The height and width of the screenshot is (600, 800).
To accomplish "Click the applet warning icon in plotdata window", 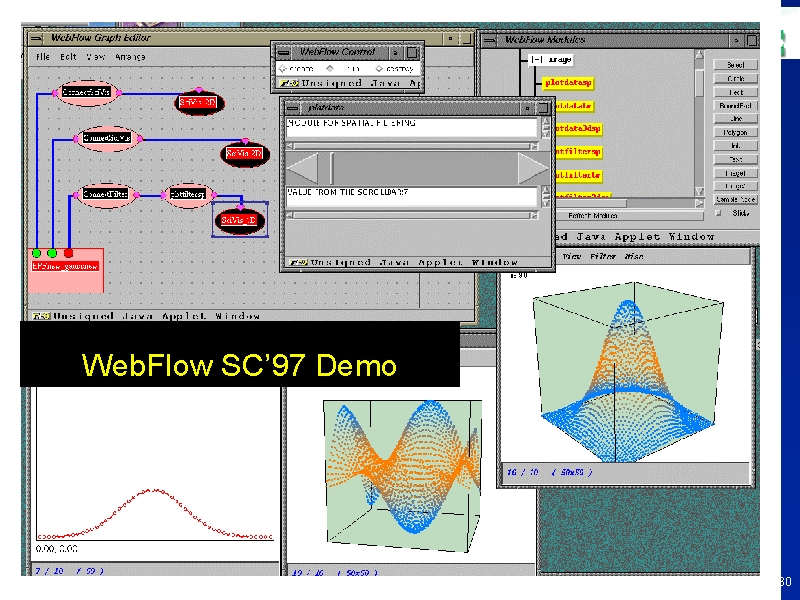I will (x=298, y=262).
